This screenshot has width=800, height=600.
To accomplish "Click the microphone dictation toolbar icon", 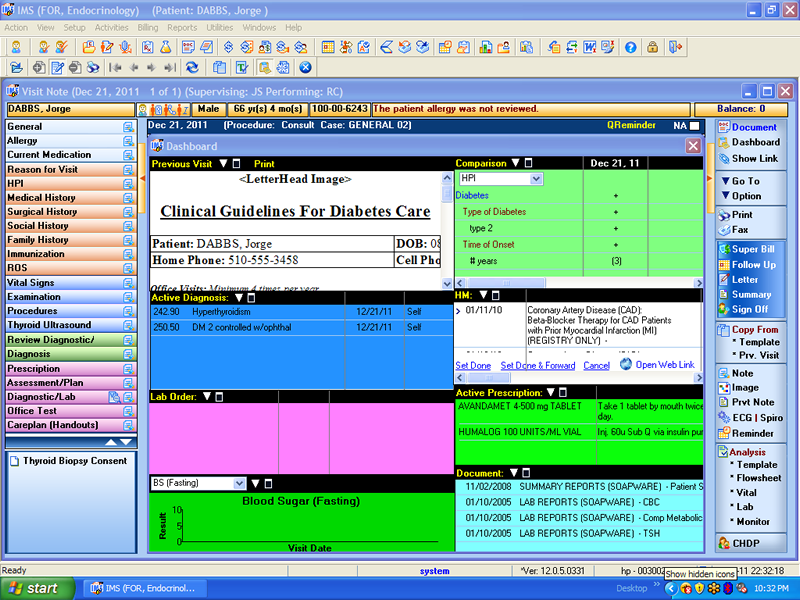I will [125, 47].
